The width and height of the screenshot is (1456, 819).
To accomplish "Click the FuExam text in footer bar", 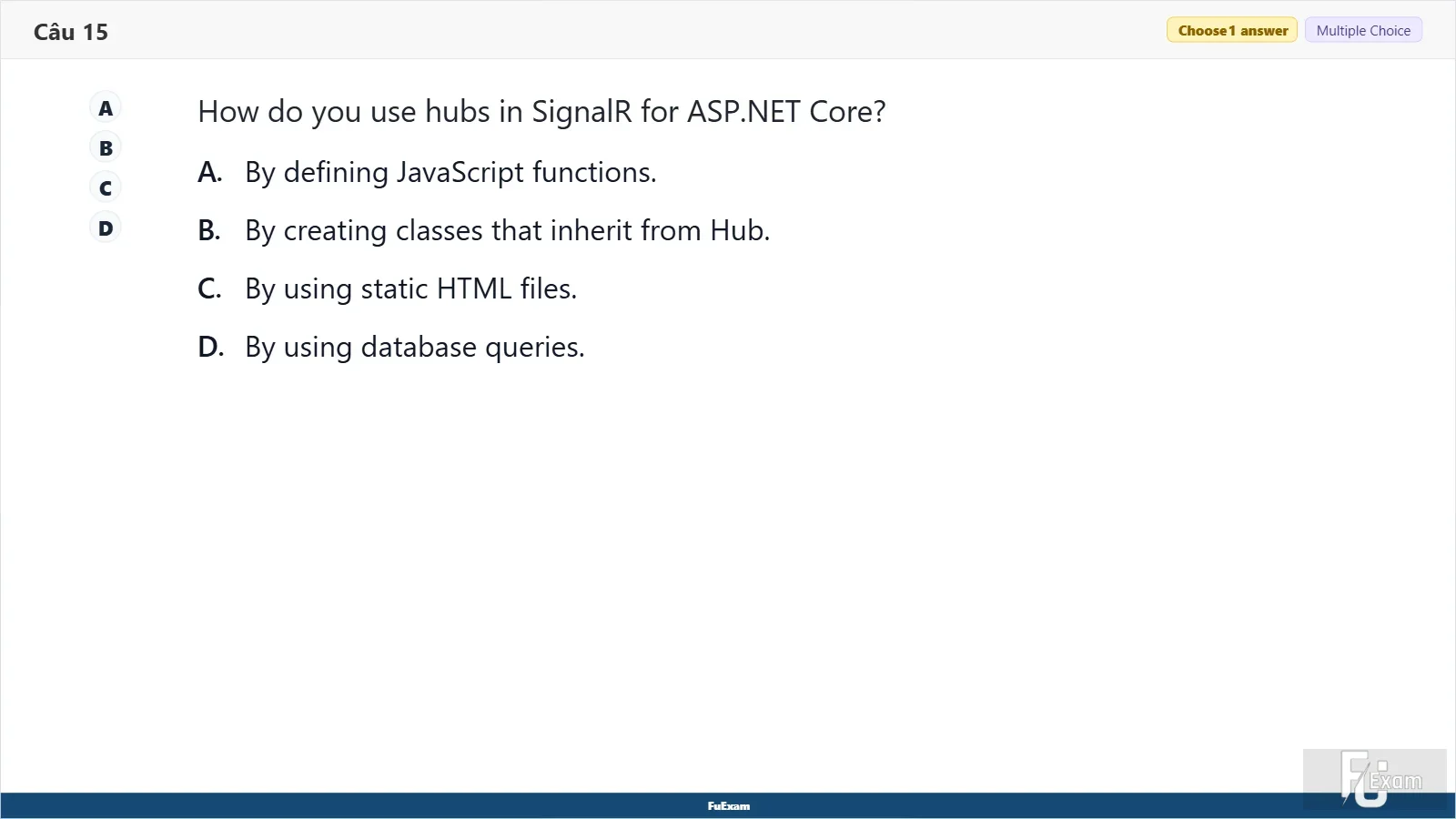I will point(729,806).
